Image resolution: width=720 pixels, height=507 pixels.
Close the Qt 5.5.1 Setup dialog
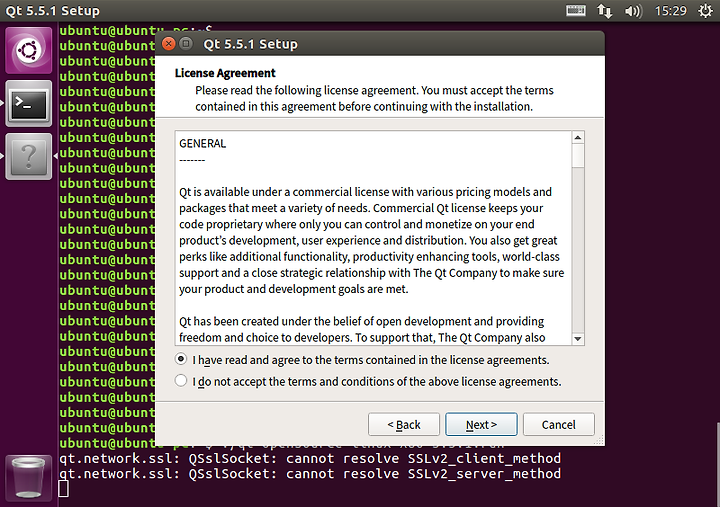pyautogui.click(x=169, y=44)
